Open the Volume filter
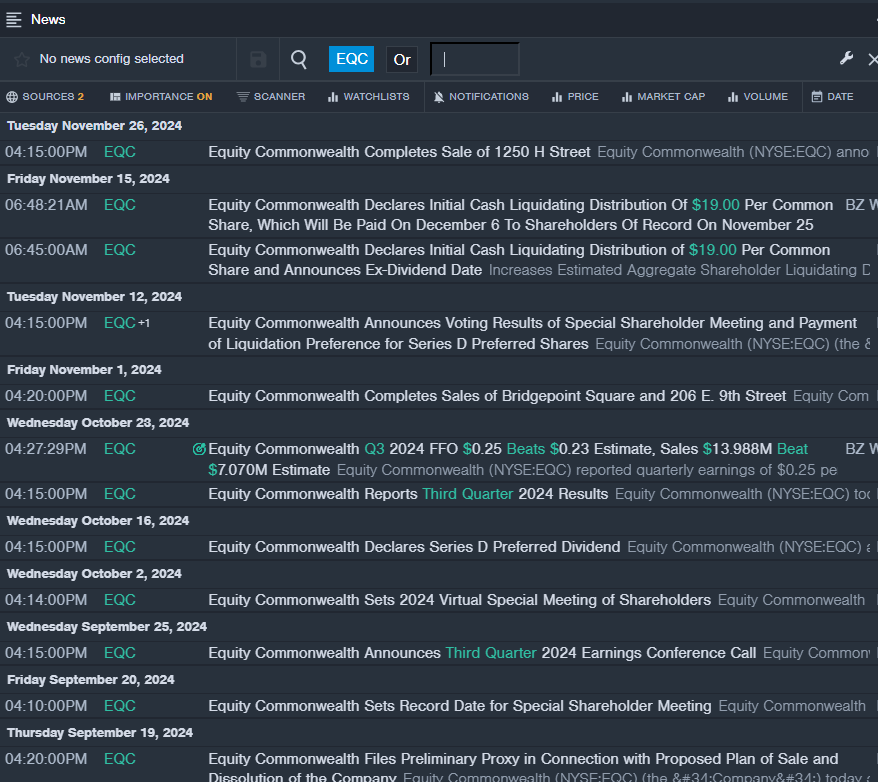Viewport: 878px width, 782px height. pyautogui.click(x=758, y=97)
